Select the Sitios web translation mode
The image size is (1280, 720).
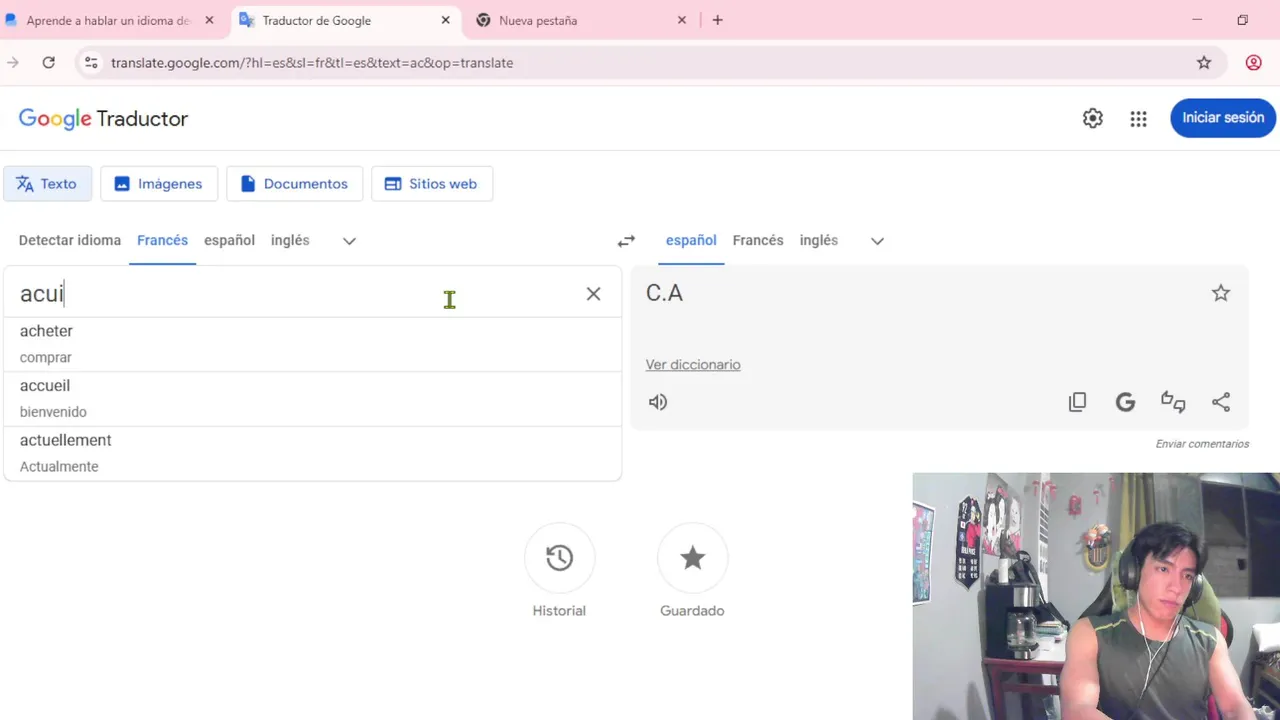(431, 184)
